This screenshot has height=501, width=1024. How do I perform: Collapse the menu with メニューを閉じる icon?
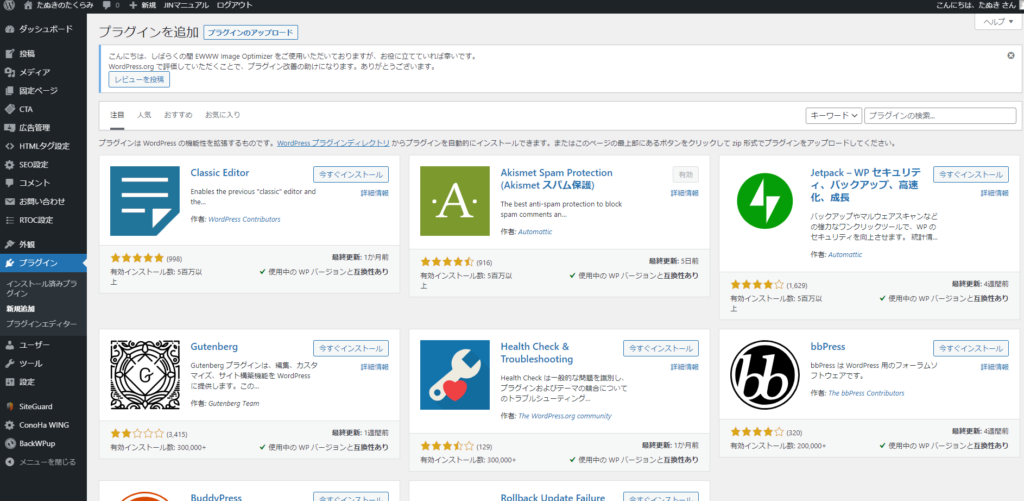pos(9,462)
